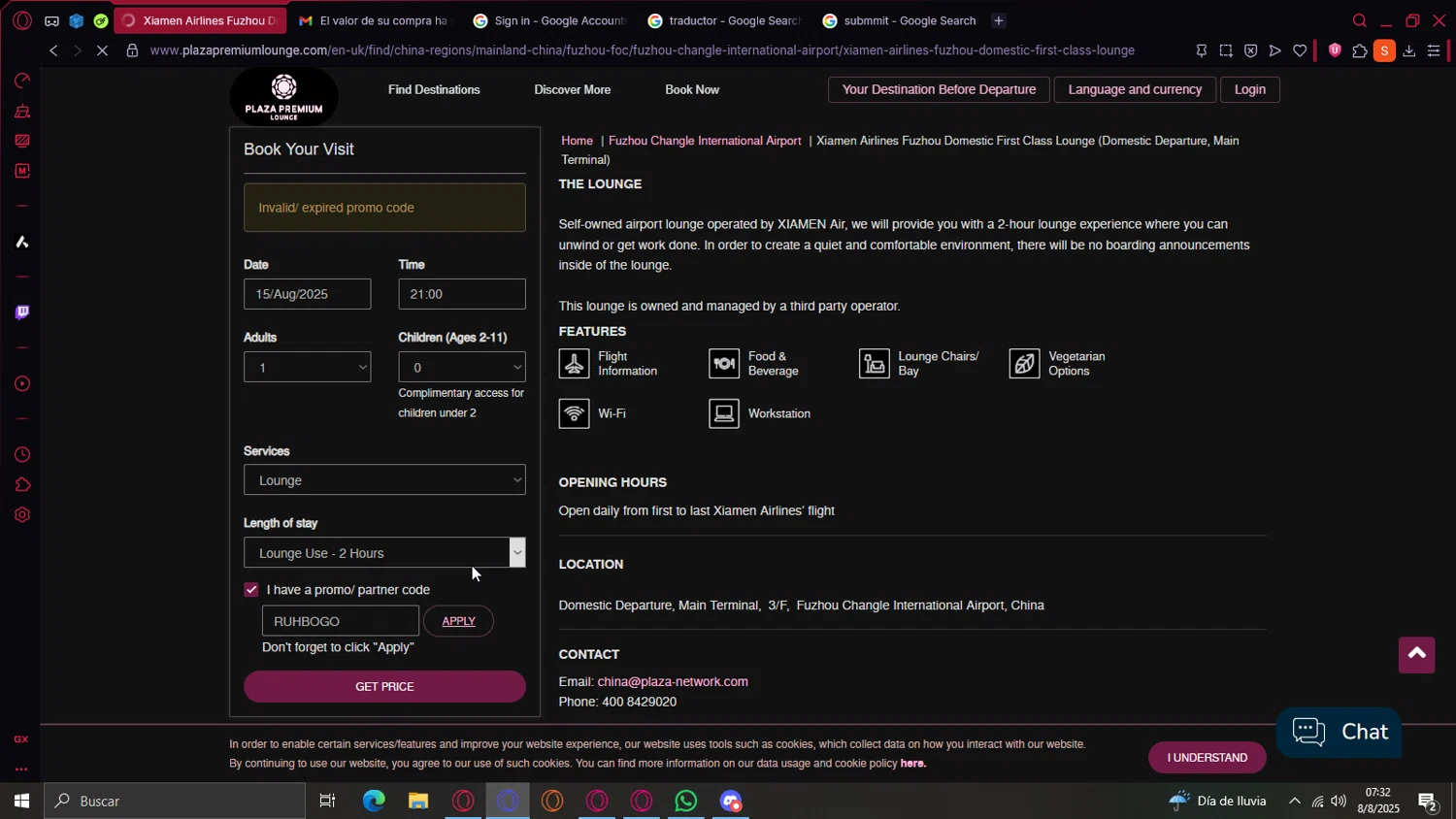
Task: Click the Plaza Premium Lounge logo
Action: (283, 98)
